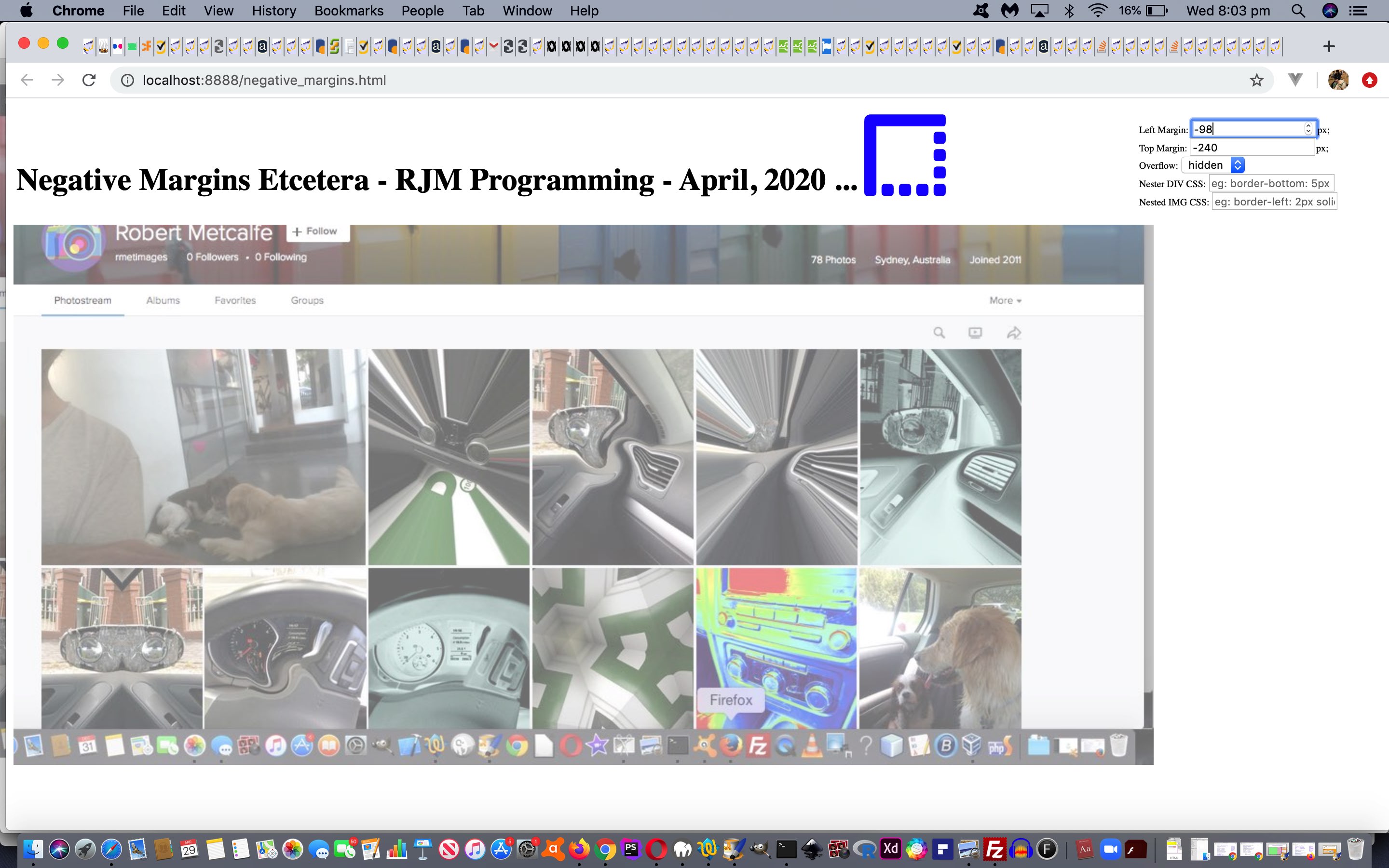Click the battery 16% indicator
1389x868 pixels.
(x=1143, y=10)
